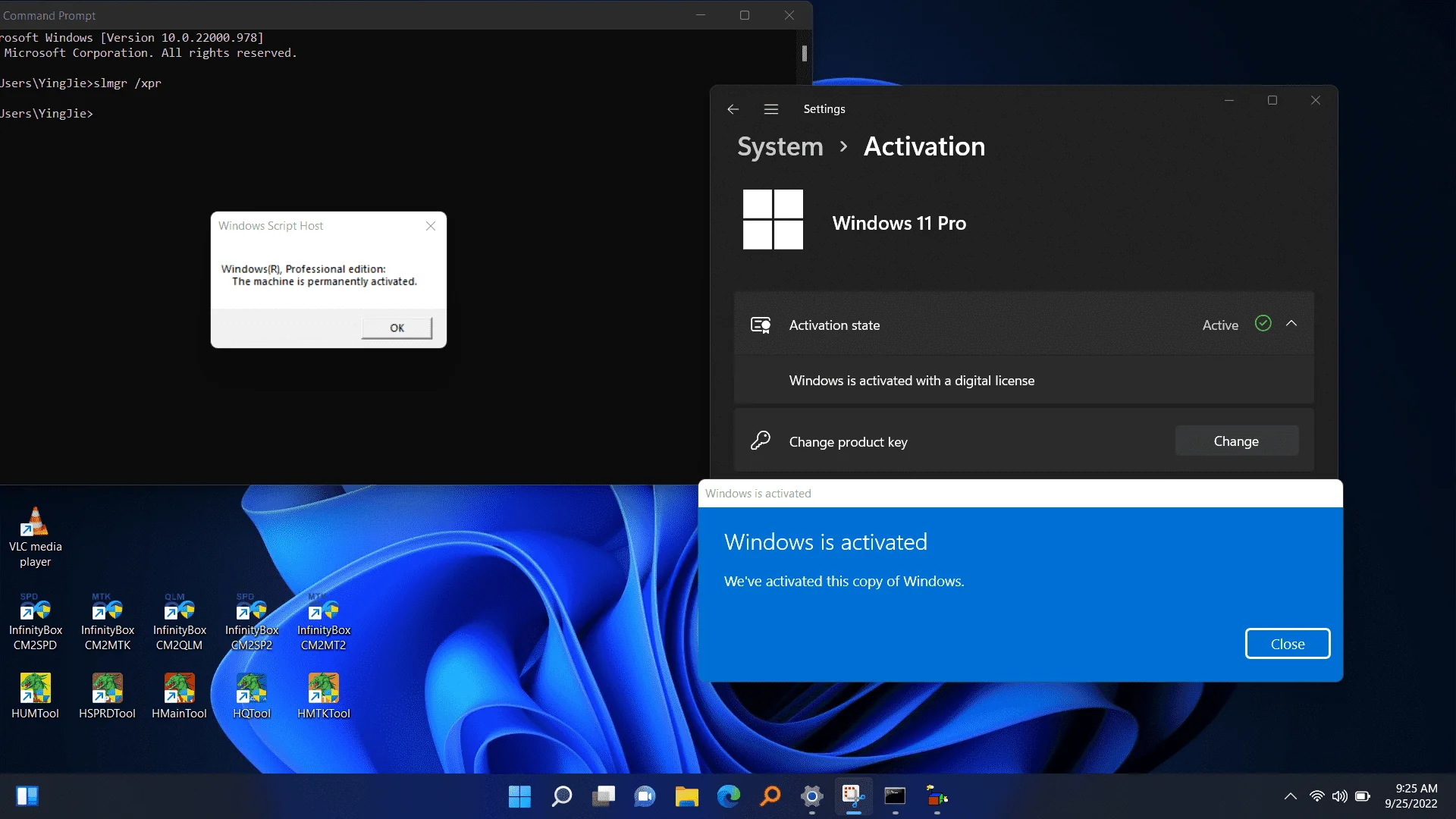
Task: Click Command Prompt scrollbar thumb
Action: pos(804,53)
